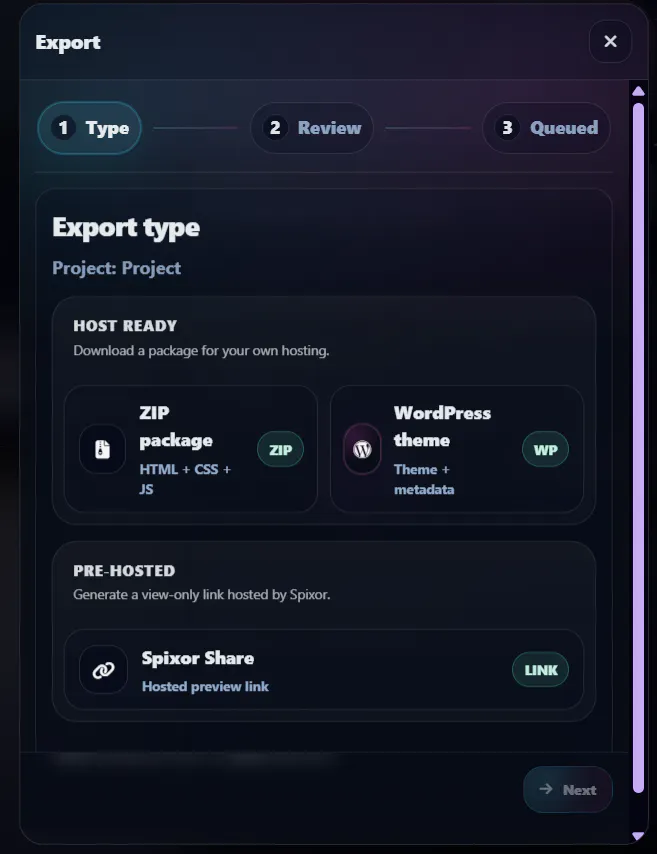Click the green ZIP badge
The width and height of the screenshot is (657, 854).
281,450
